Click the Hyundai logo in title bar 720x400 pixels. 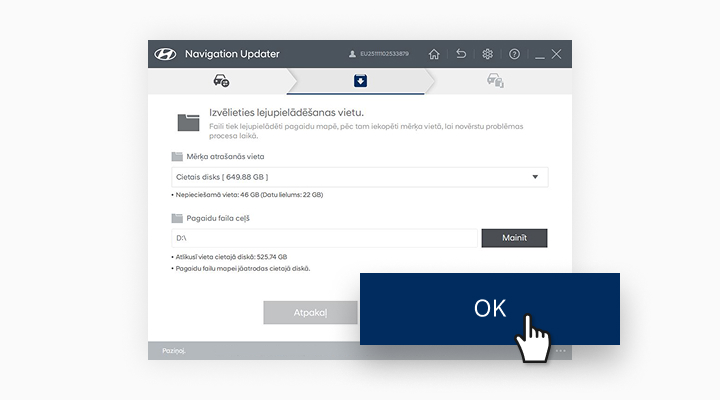point(166,54)
